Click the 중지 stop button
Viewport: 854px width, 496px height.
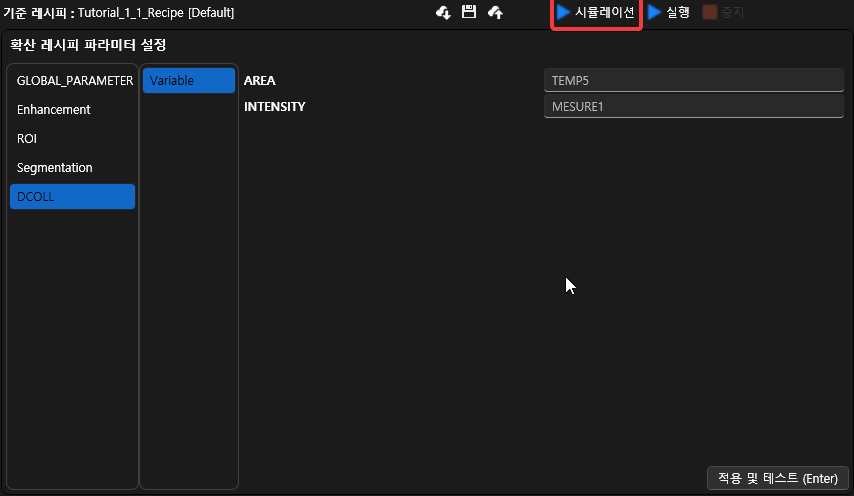[x=723, y=13]
